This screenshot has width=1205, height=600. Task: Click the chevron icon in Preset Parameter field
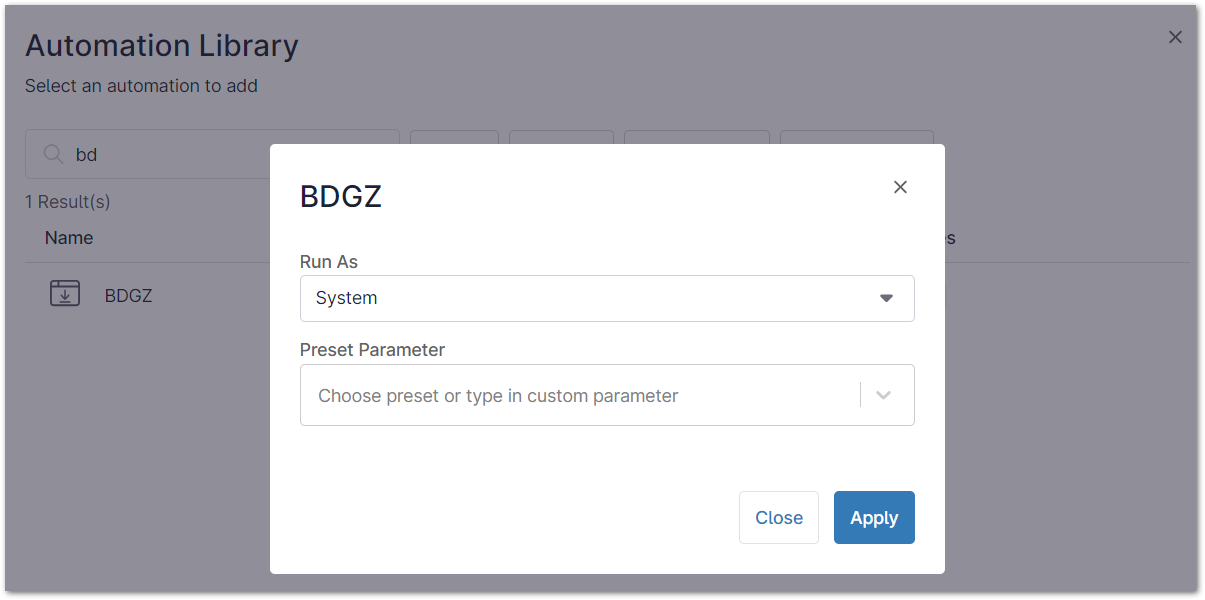[x=883, y=395]
